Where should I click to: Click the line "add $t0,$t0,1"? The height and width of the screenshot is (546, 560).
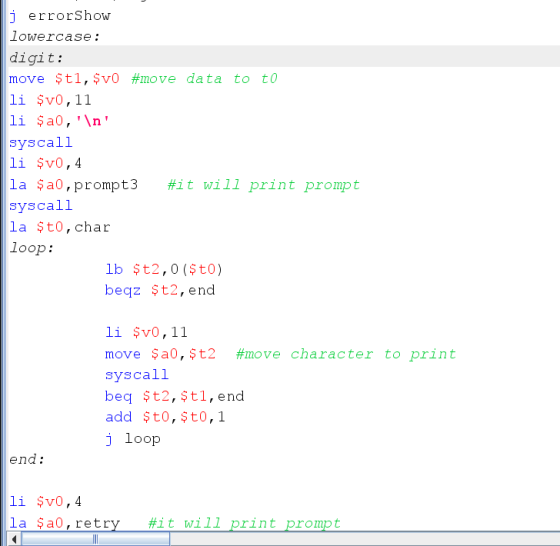pyautogui.click(x=165, y=417)
